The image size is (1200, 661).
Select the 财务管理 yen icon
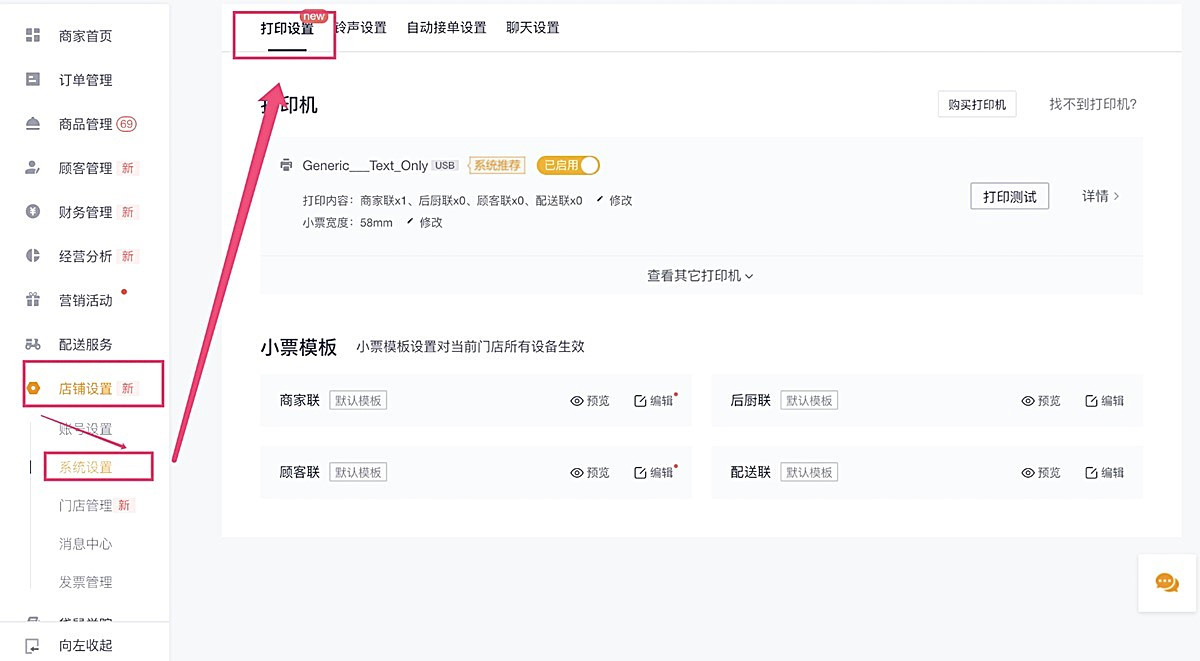[33, 212]
